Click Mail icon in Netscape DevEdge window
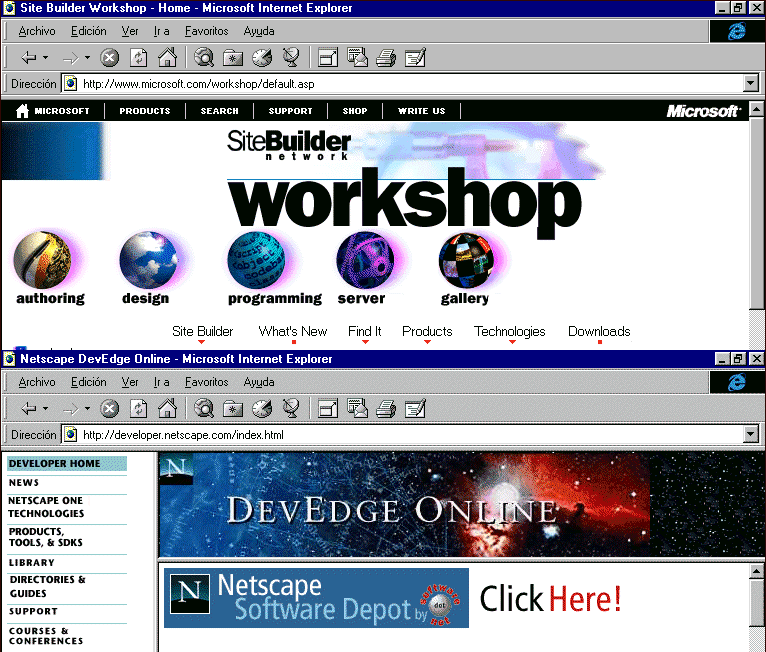Screen dimensions: 766x652 [357, 408]
